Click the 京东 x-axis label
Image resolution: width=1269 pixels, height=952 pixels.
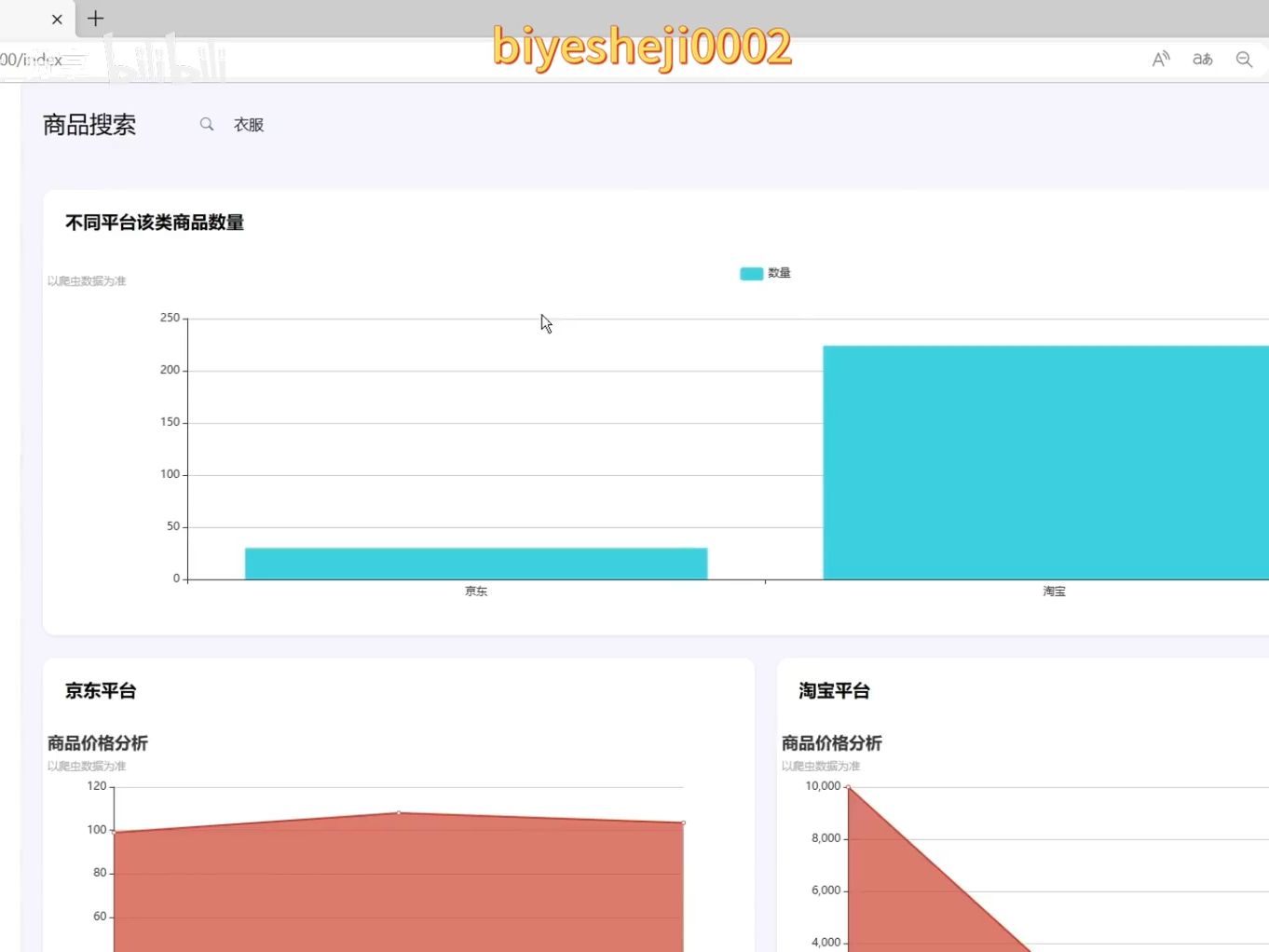[476, 592]
